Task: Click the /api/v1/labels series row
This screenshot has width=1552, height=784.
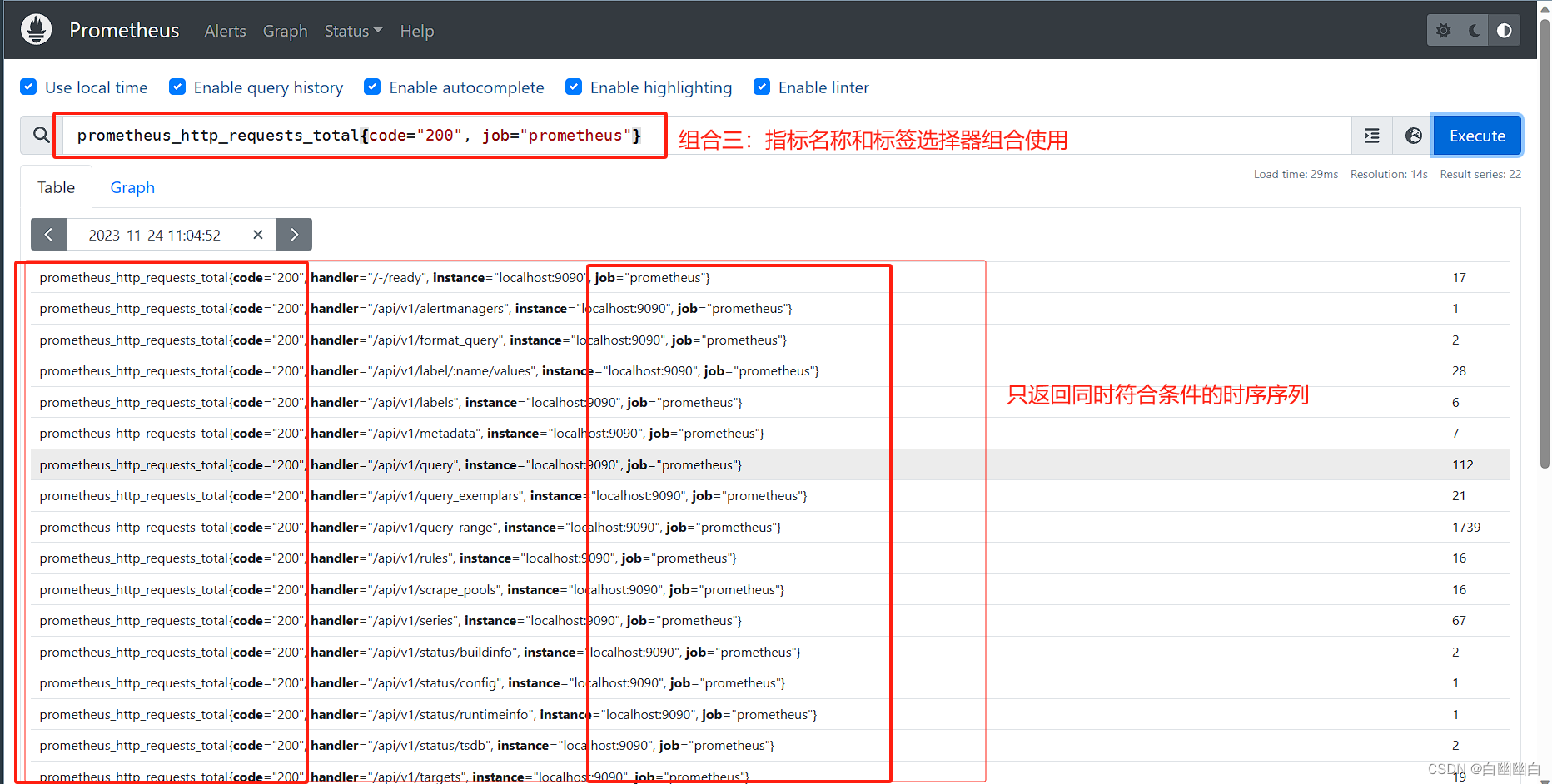Action: (x=770, y=402)
